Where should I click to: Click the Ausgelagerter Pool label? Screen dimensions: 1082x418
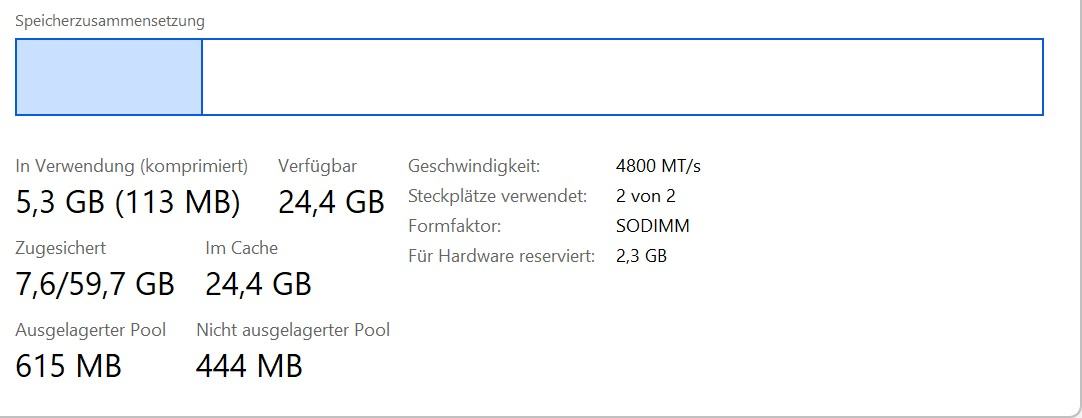[x=90, y=330]
